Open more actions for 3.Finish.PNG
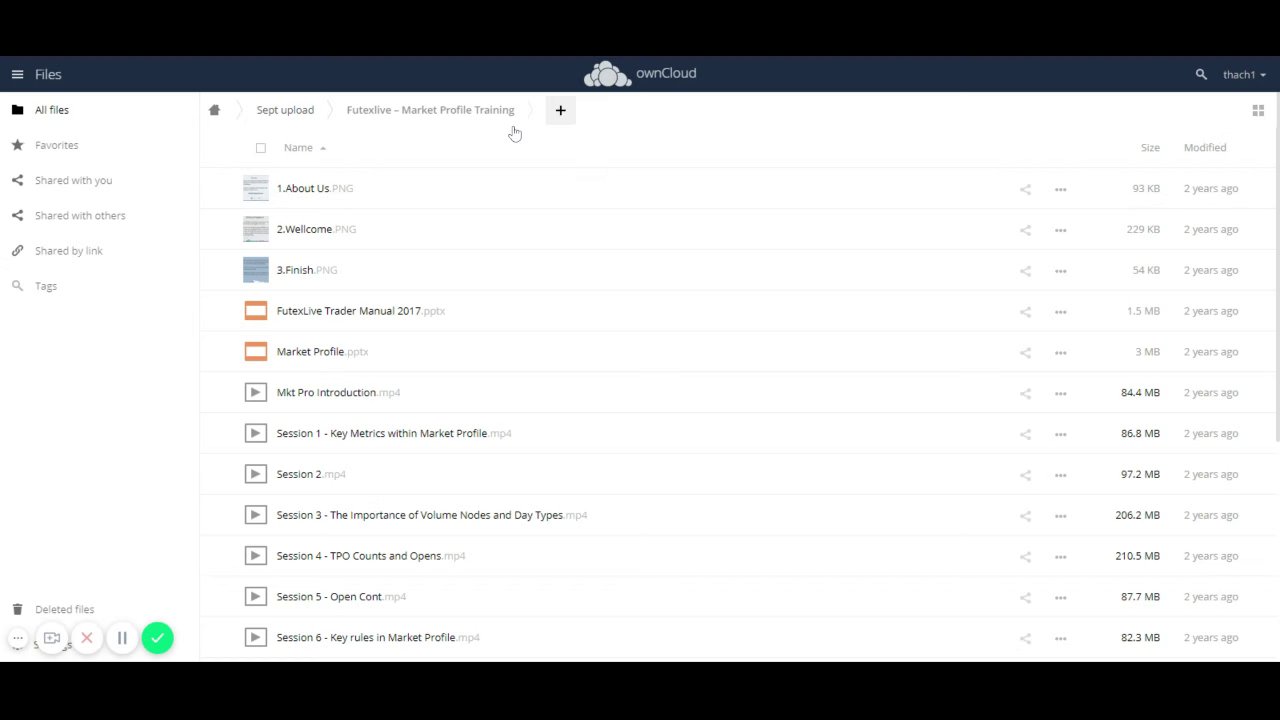Image resolution: width=1280 pixels, height=720 pixels. (x=1060, y=271)
